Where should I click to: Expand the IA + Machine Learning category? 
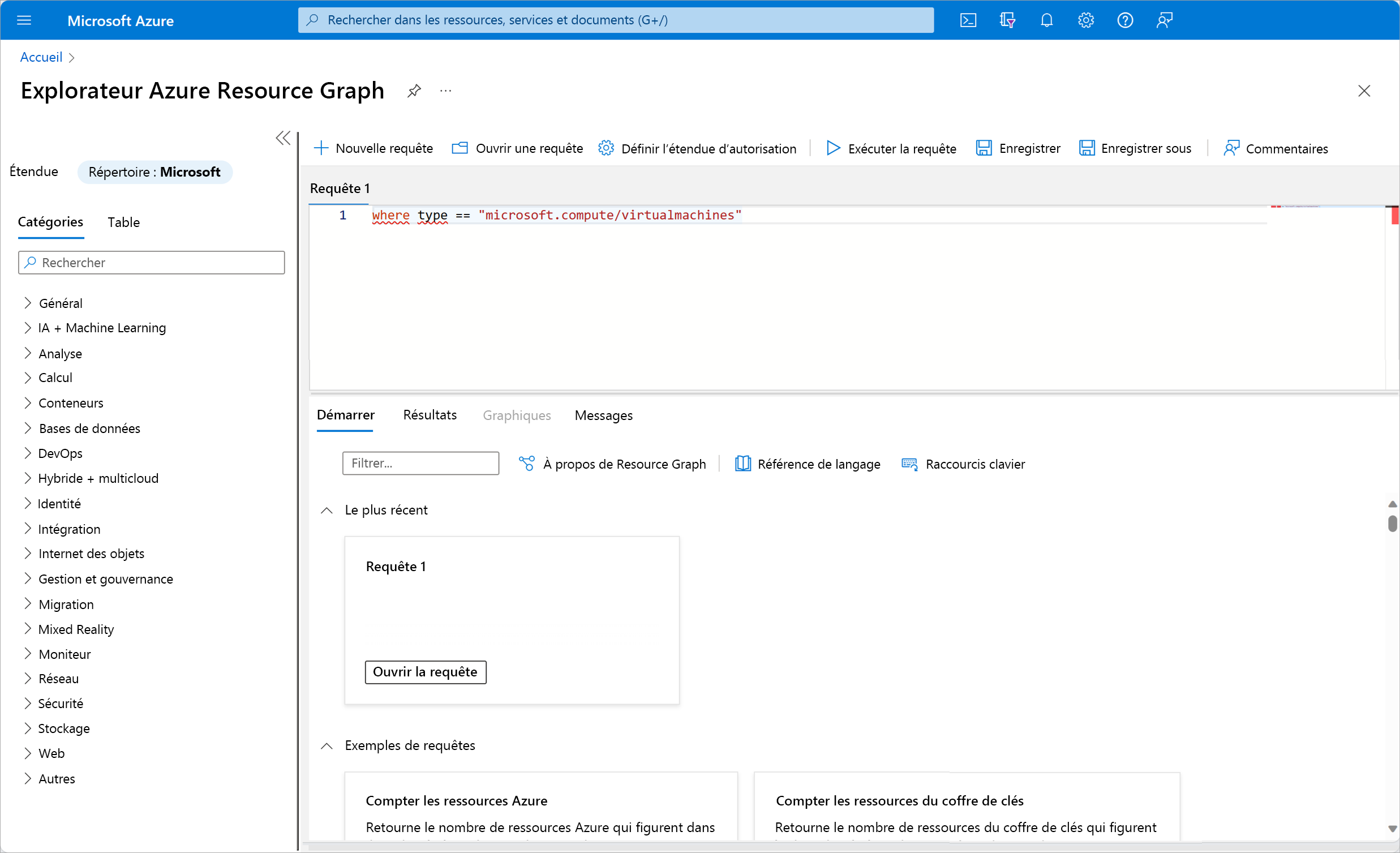28,328
